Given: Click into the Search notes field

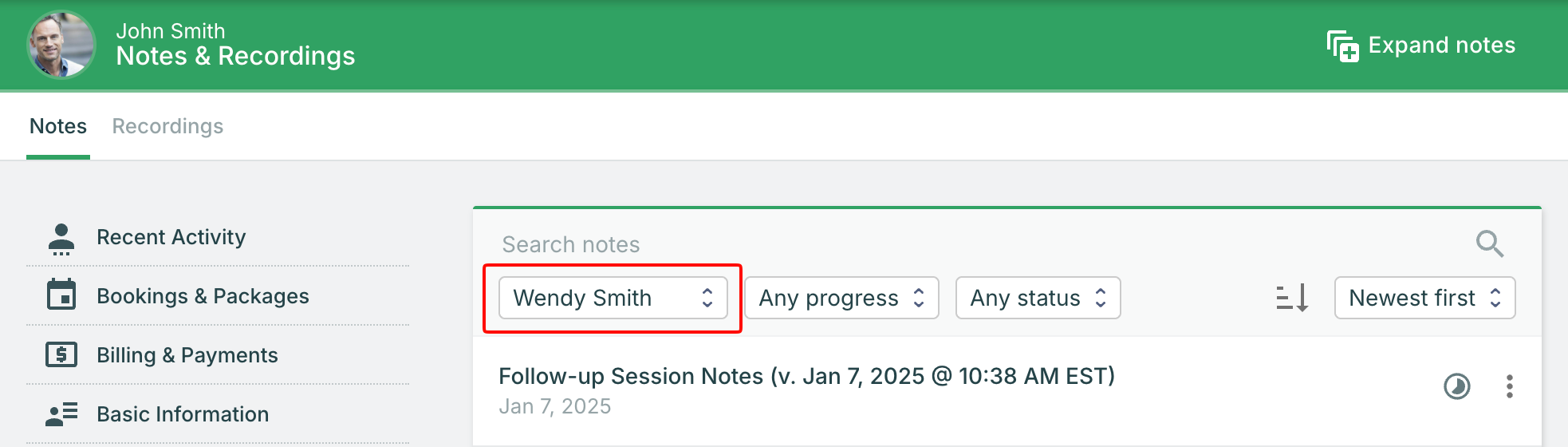Looking at the screenshot, I should click(957, 244).
